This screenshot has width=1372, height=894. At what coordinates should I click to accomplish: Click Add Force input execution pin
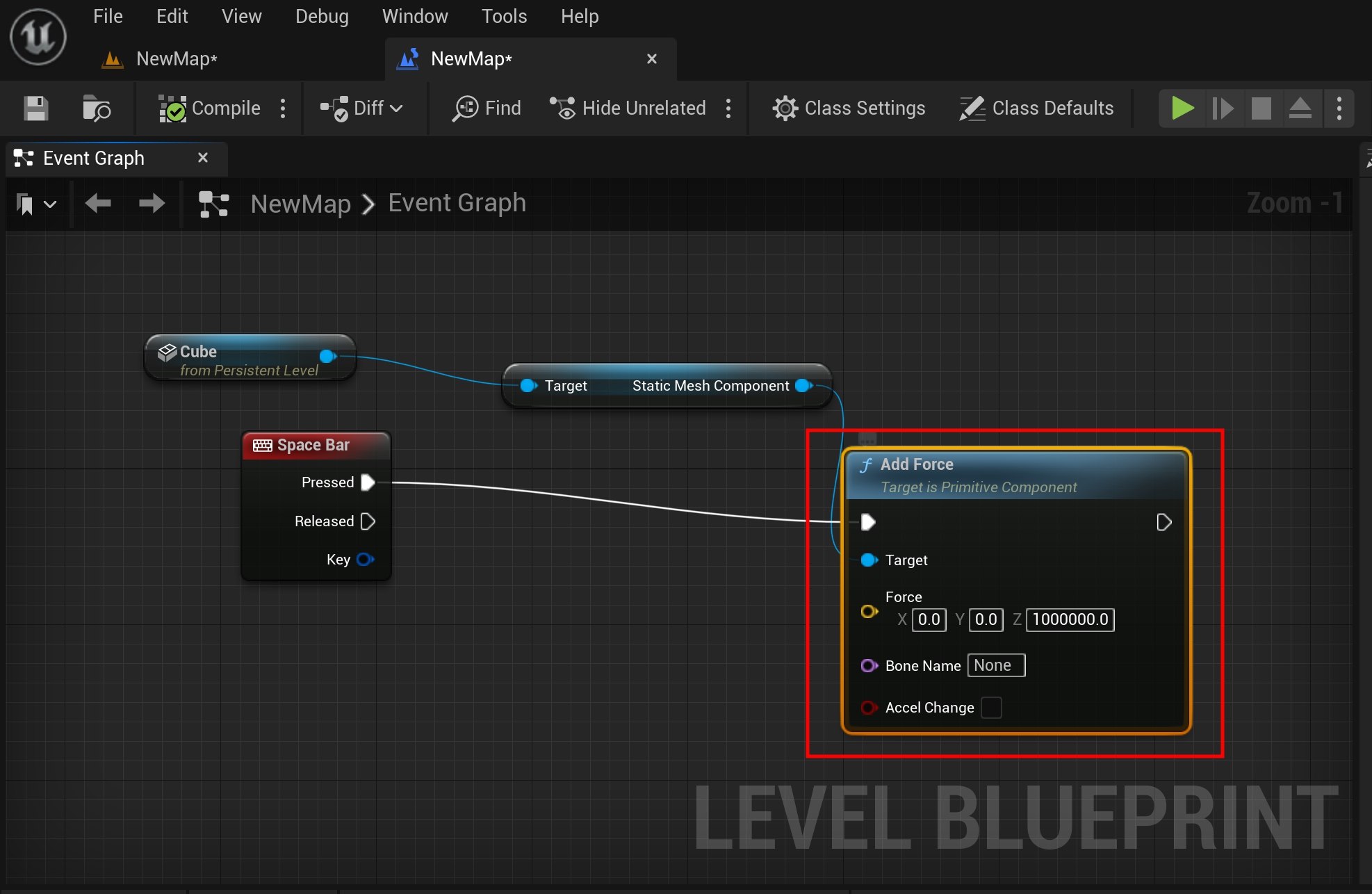pyautogui.click(x=868, y=522)
